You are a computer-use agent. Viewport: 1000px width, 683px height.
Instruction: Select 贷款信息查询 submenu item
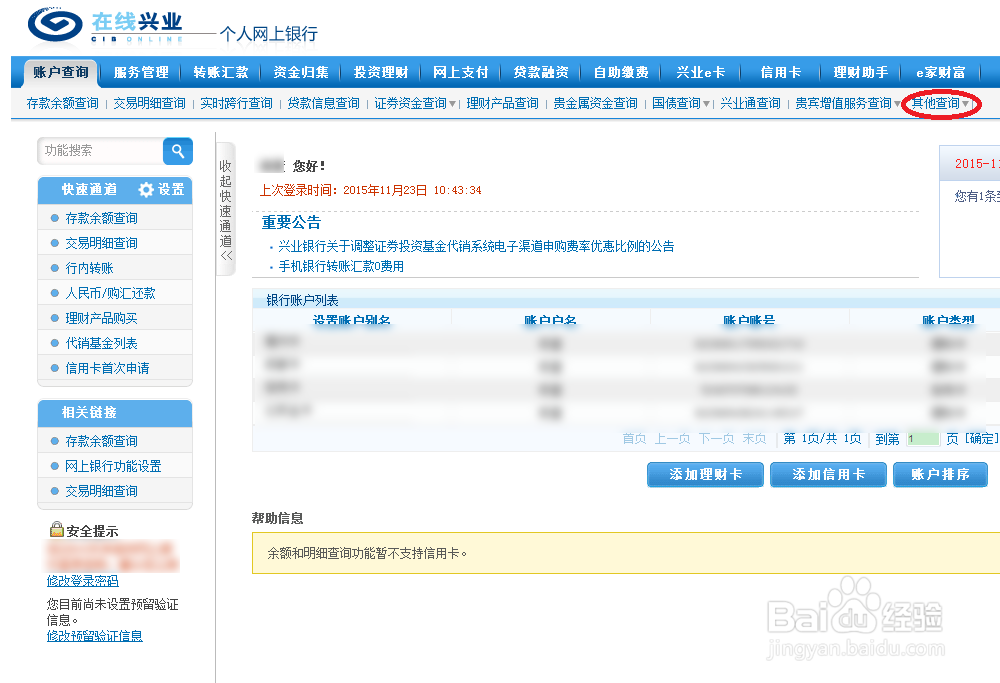(x=323, y=103)
